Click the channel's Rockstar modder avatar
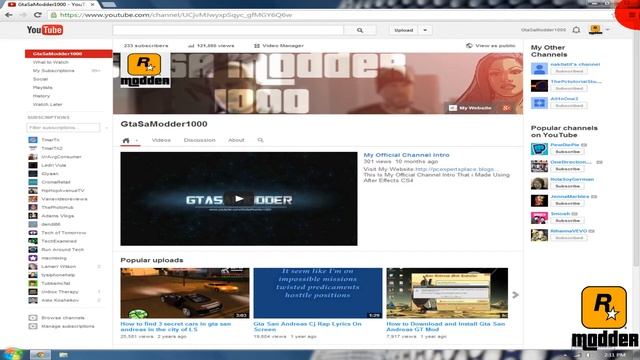 pyautogui.click(x=145, y=70)
